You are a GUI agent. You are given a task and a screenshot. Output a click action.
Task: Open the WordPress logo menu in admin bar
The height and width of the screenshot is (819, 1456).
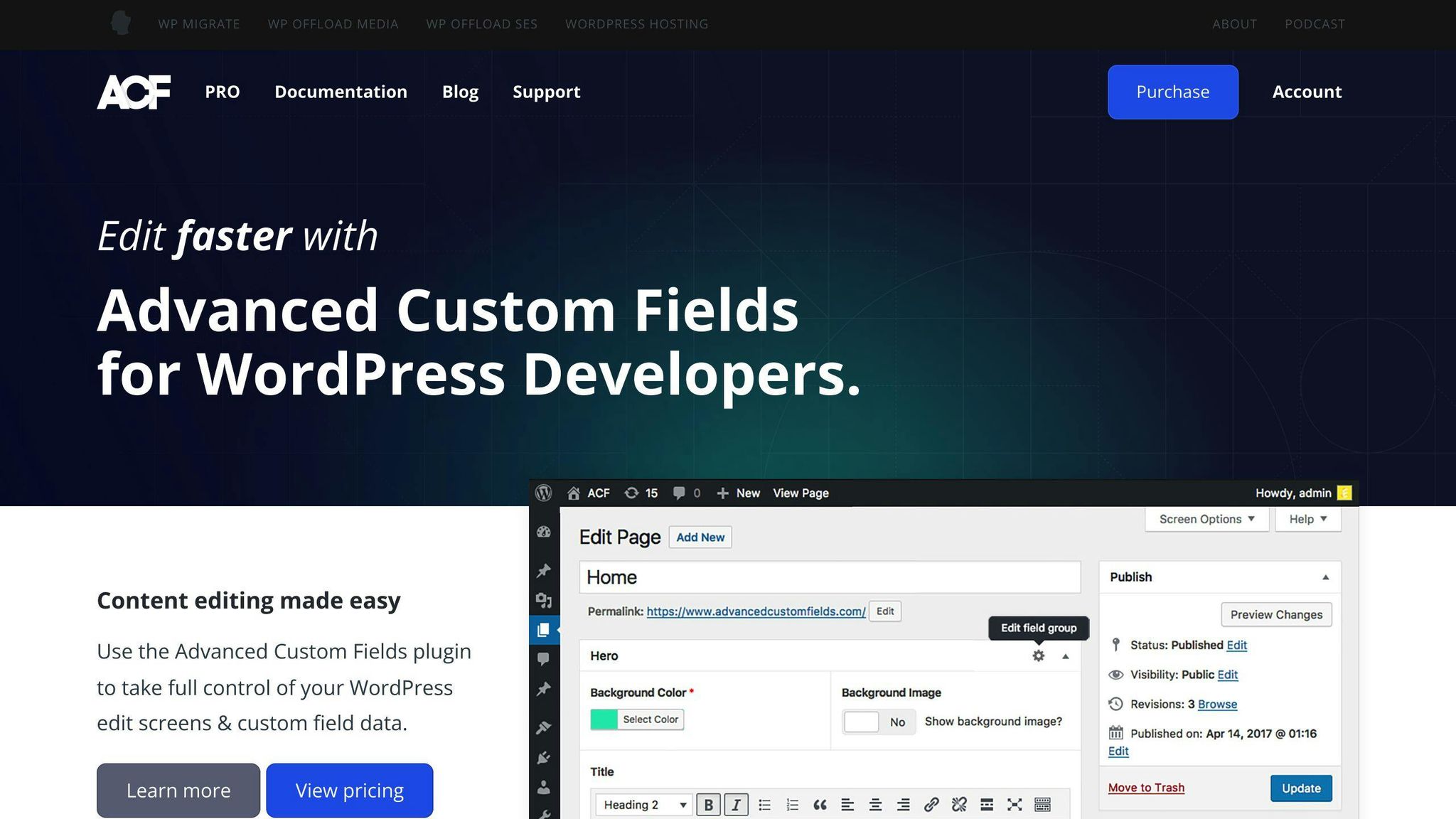(x=544, y=493)
